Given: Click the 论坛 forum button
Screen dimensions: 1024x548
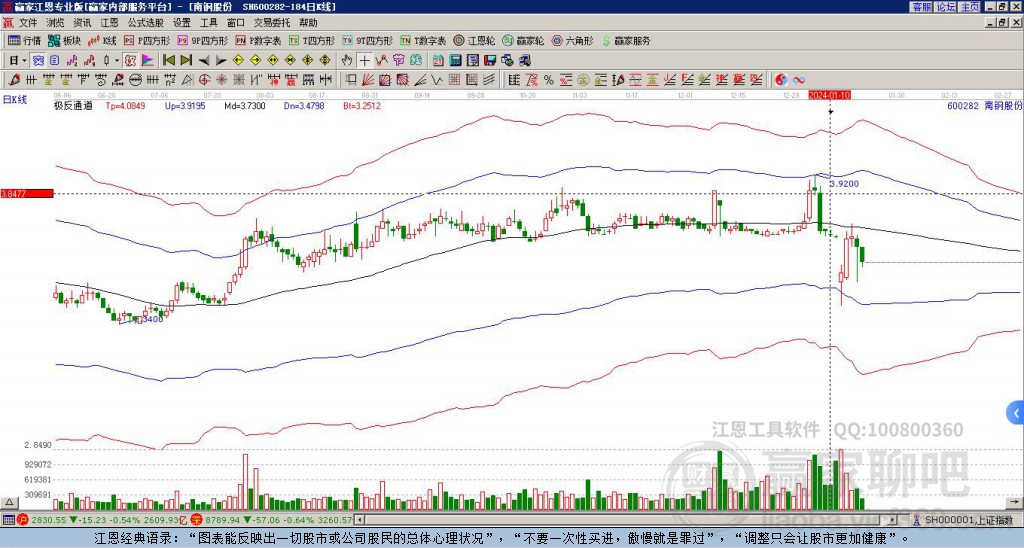Looking at the screenshot, I should 946,7.
